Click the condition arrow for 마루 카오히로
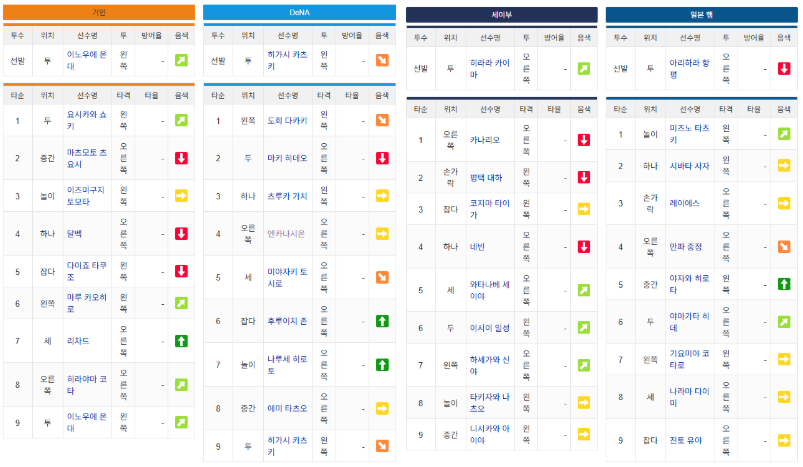 pos(181,303)
